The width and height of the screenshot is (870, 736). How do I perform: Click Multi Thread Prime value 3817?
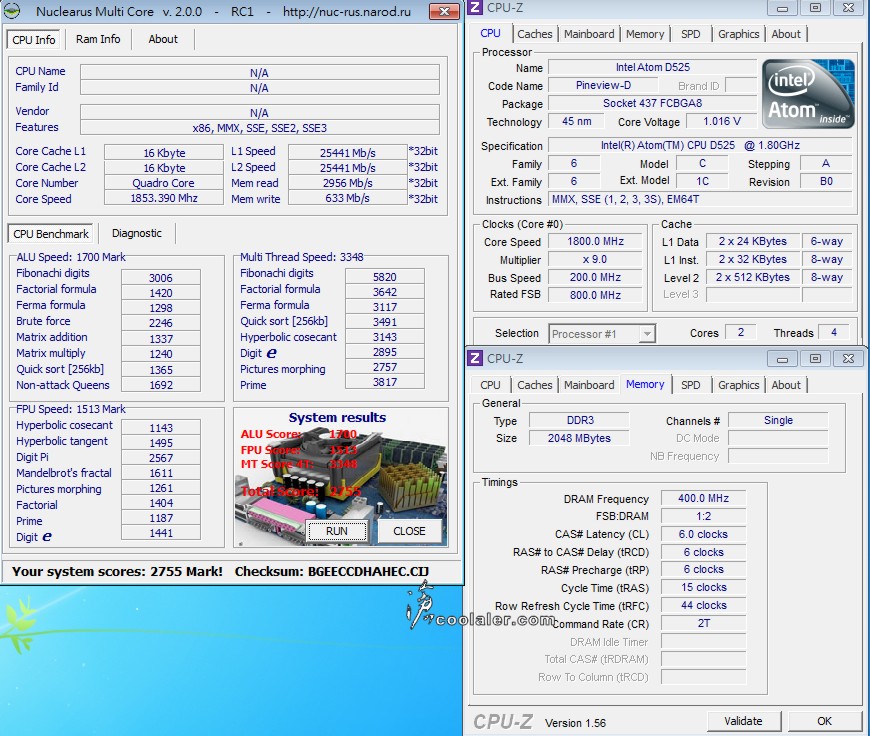click(x=385, y=382)
